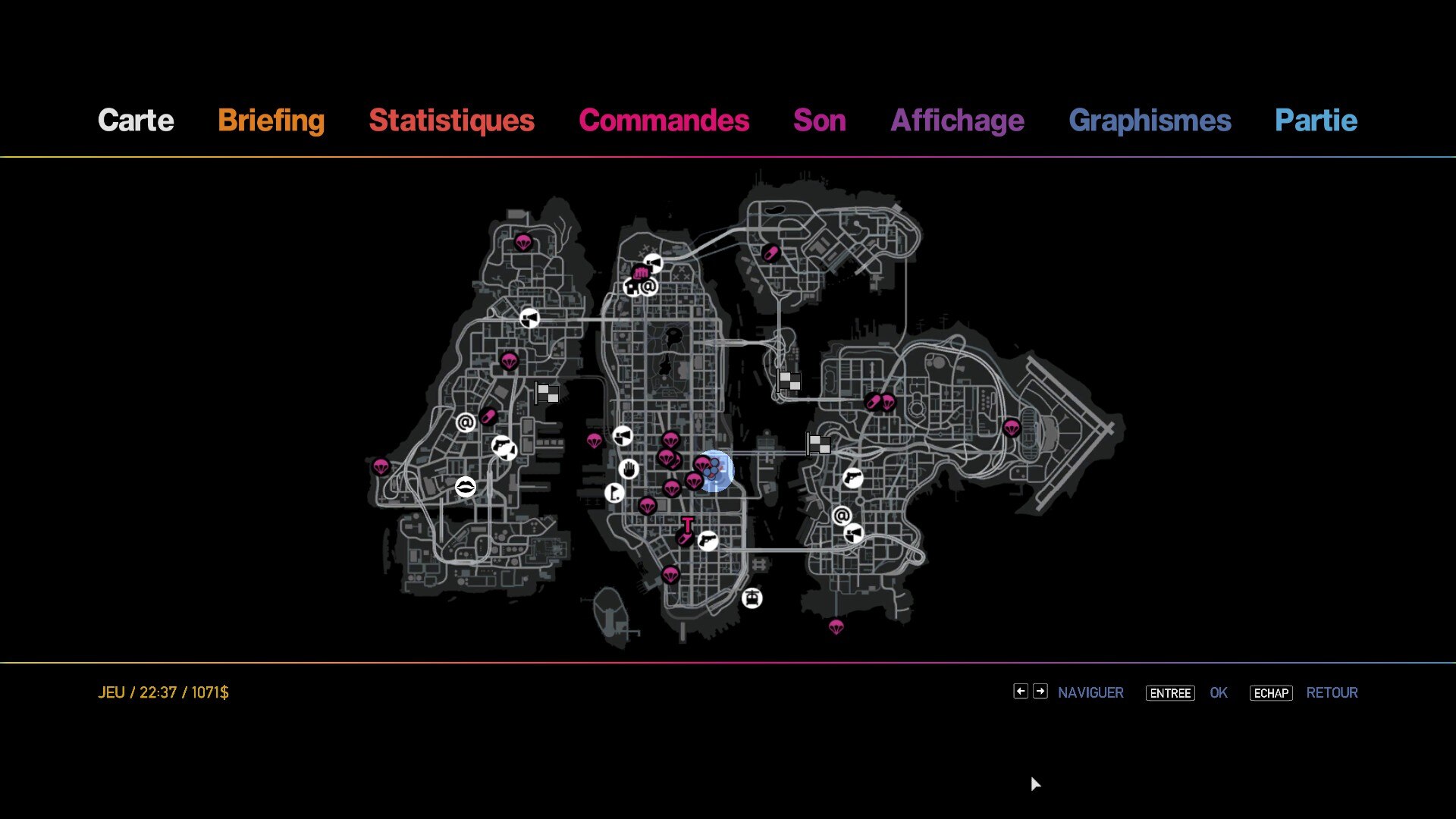The image size is (1456, 819).
Task: Click the @ internet cafe icon in Alderney
Action: pyautogui.click(x=466, y=422)
